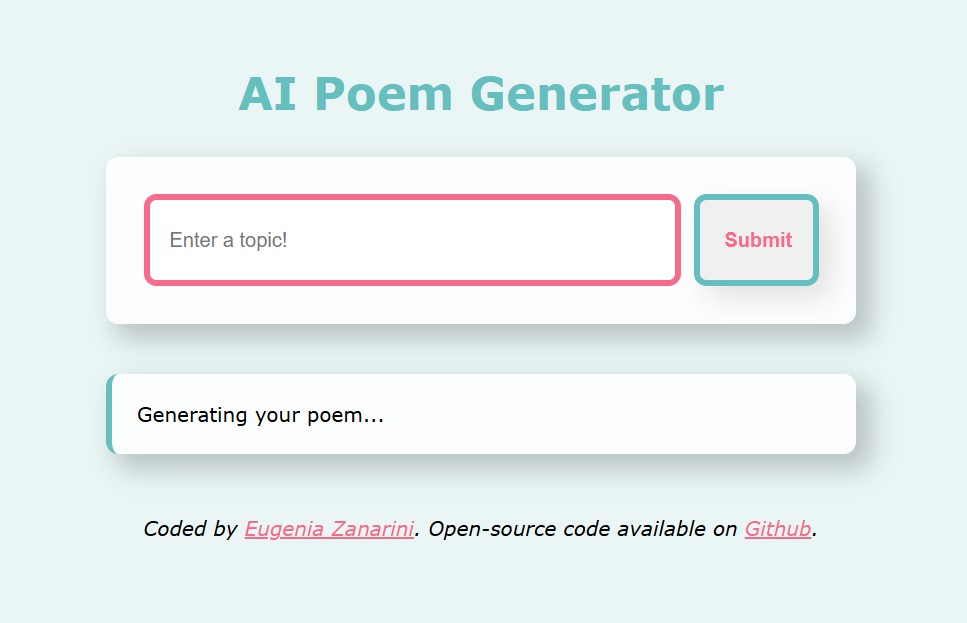Click the AI Poem Generator heading
The image size is (967, 623).
[x=483, y=93]
